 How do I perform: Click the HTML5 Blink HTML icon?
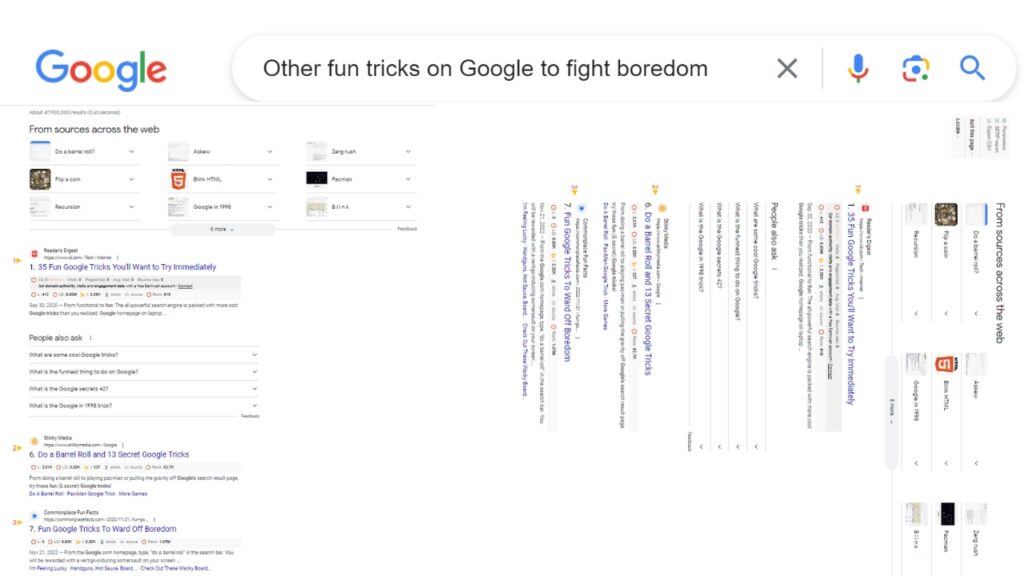178,179
